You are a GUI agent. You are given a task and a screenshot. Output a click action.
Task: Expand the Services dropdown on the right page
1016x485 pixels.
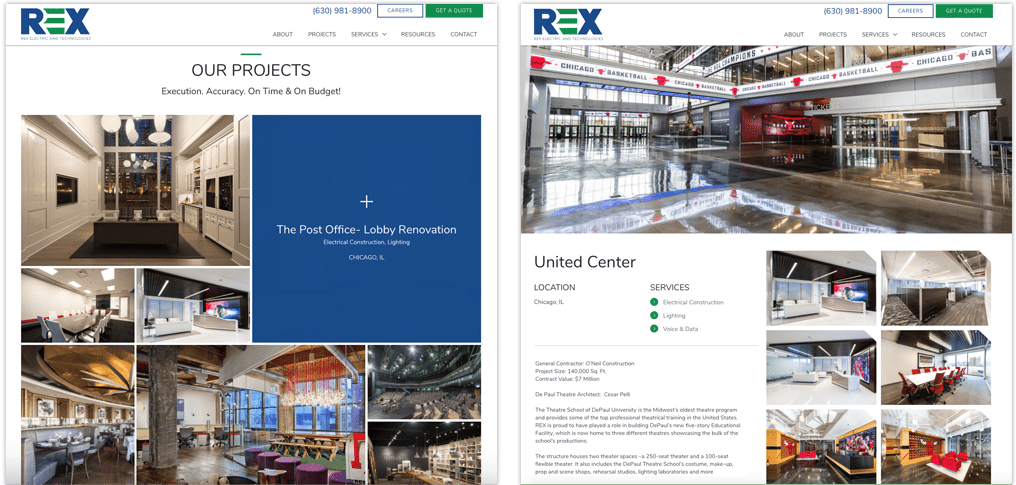879,34
